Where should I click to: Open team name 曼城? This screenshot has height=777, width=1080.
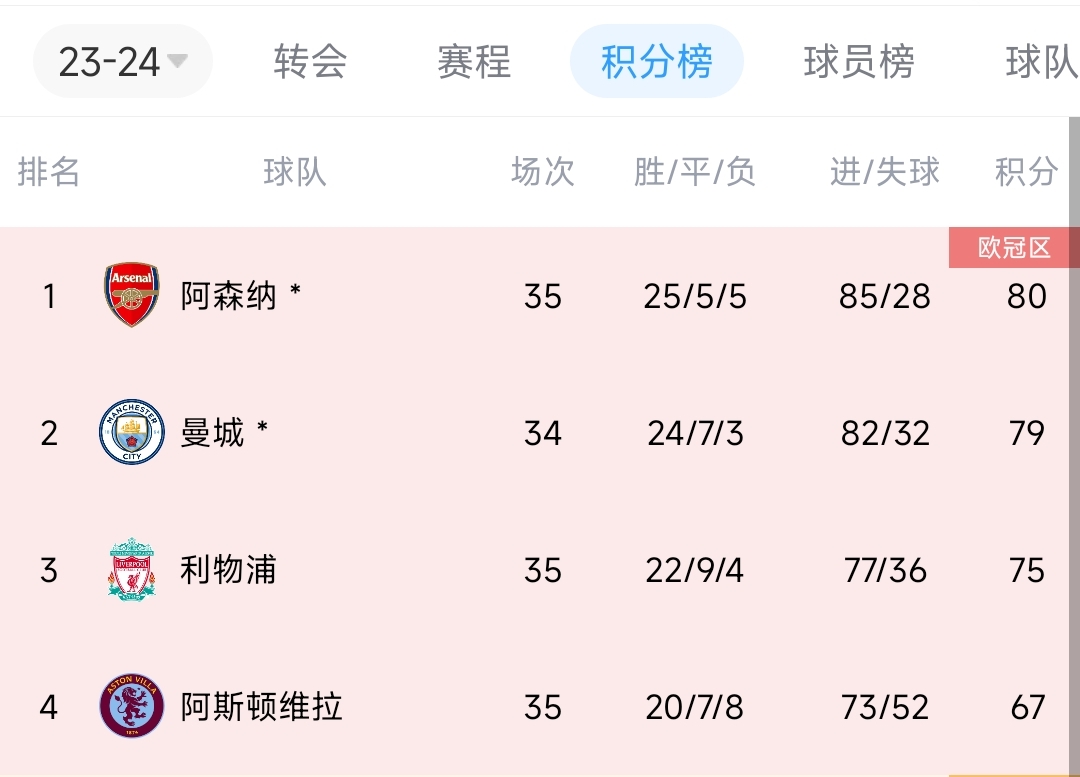click(x=213, y=433)
